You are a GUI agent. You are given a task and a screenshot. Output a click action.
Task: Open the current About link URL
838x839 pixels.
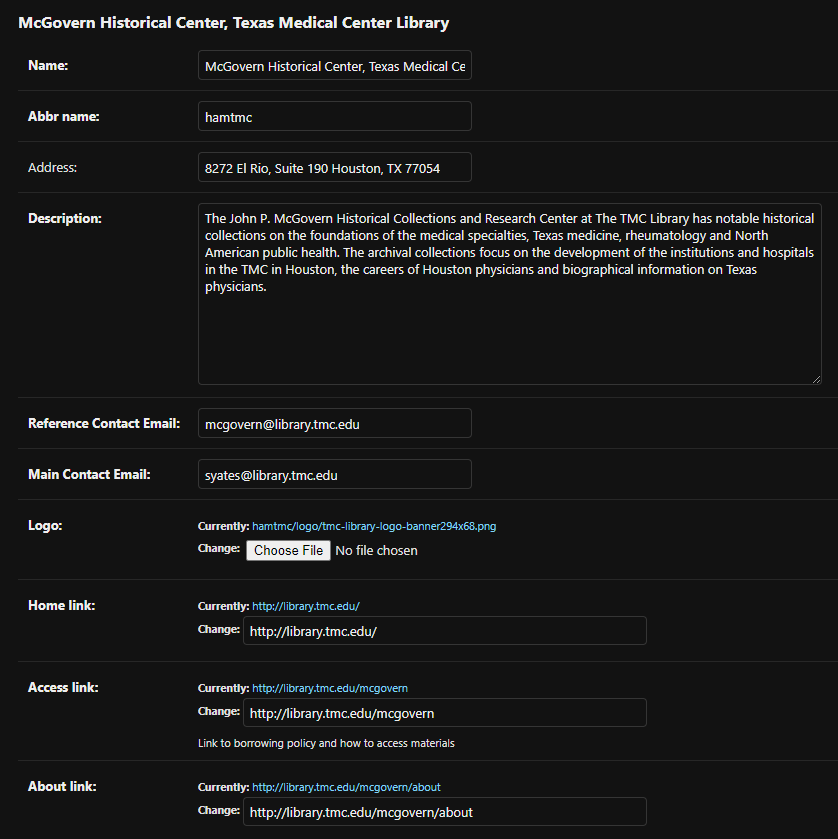pos(346,787)
